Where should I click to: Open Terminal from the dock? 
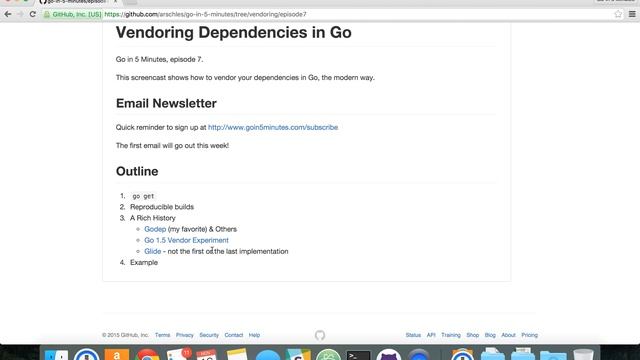tap(358, 355)
